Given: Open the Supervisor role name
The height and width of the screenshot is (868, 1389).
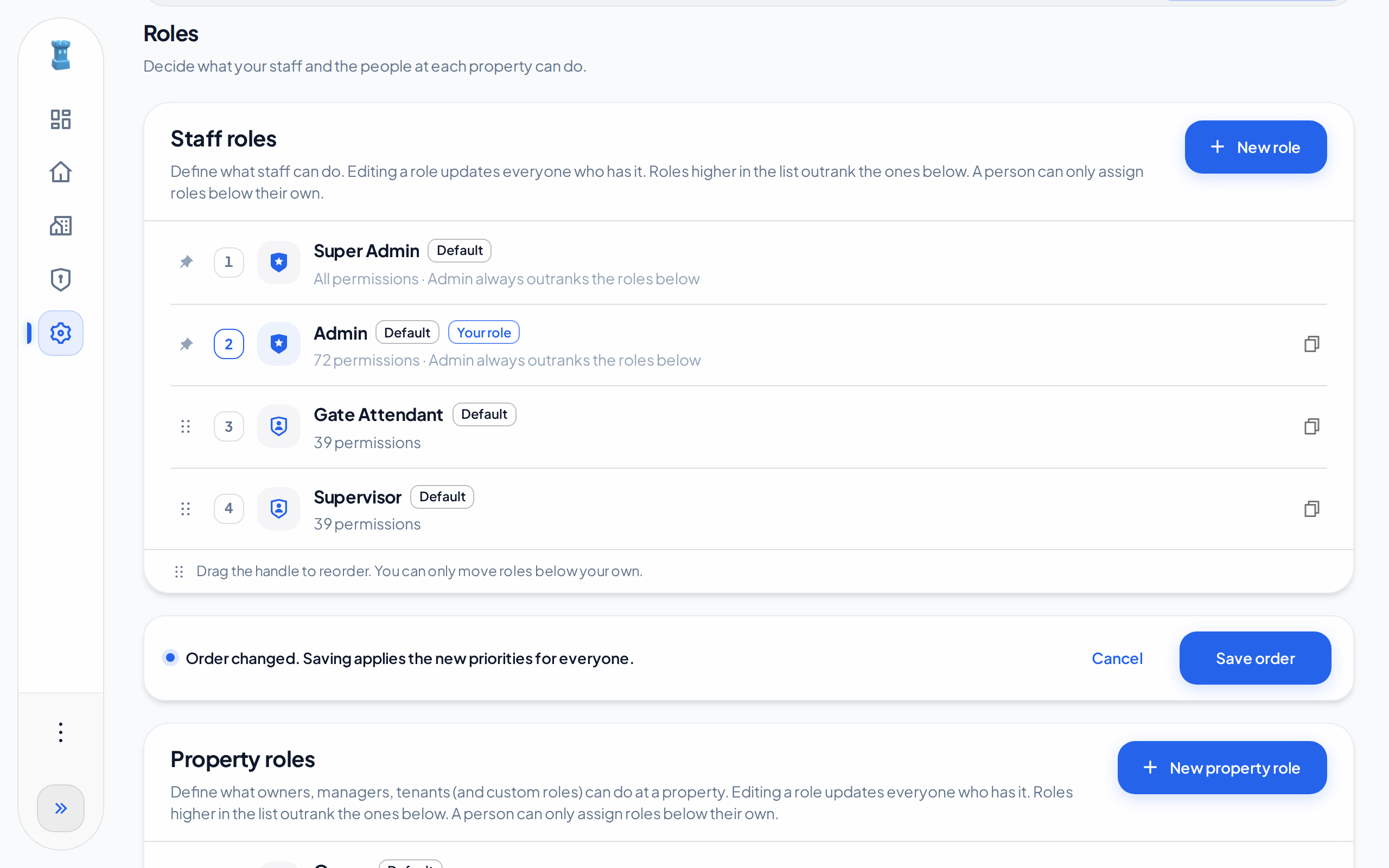Looking at the screenshot, I should (358, 497).
